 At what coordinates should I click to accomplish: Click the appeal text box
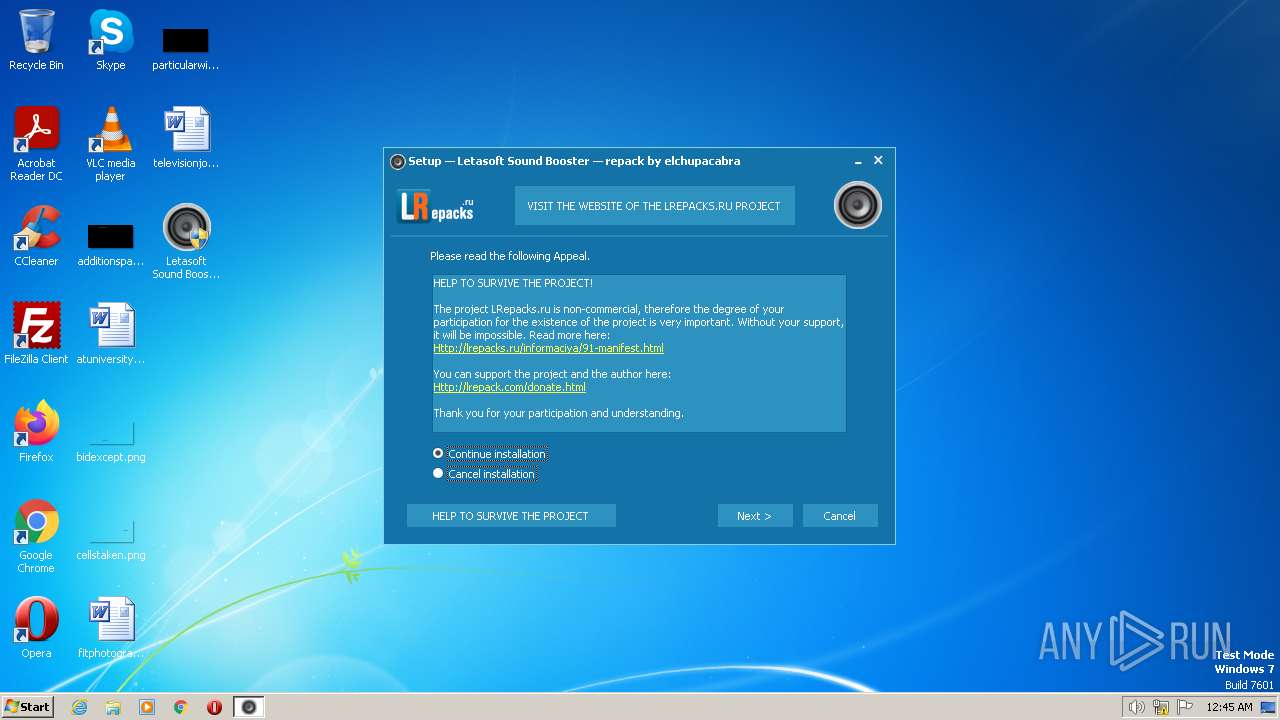(639, 353)
